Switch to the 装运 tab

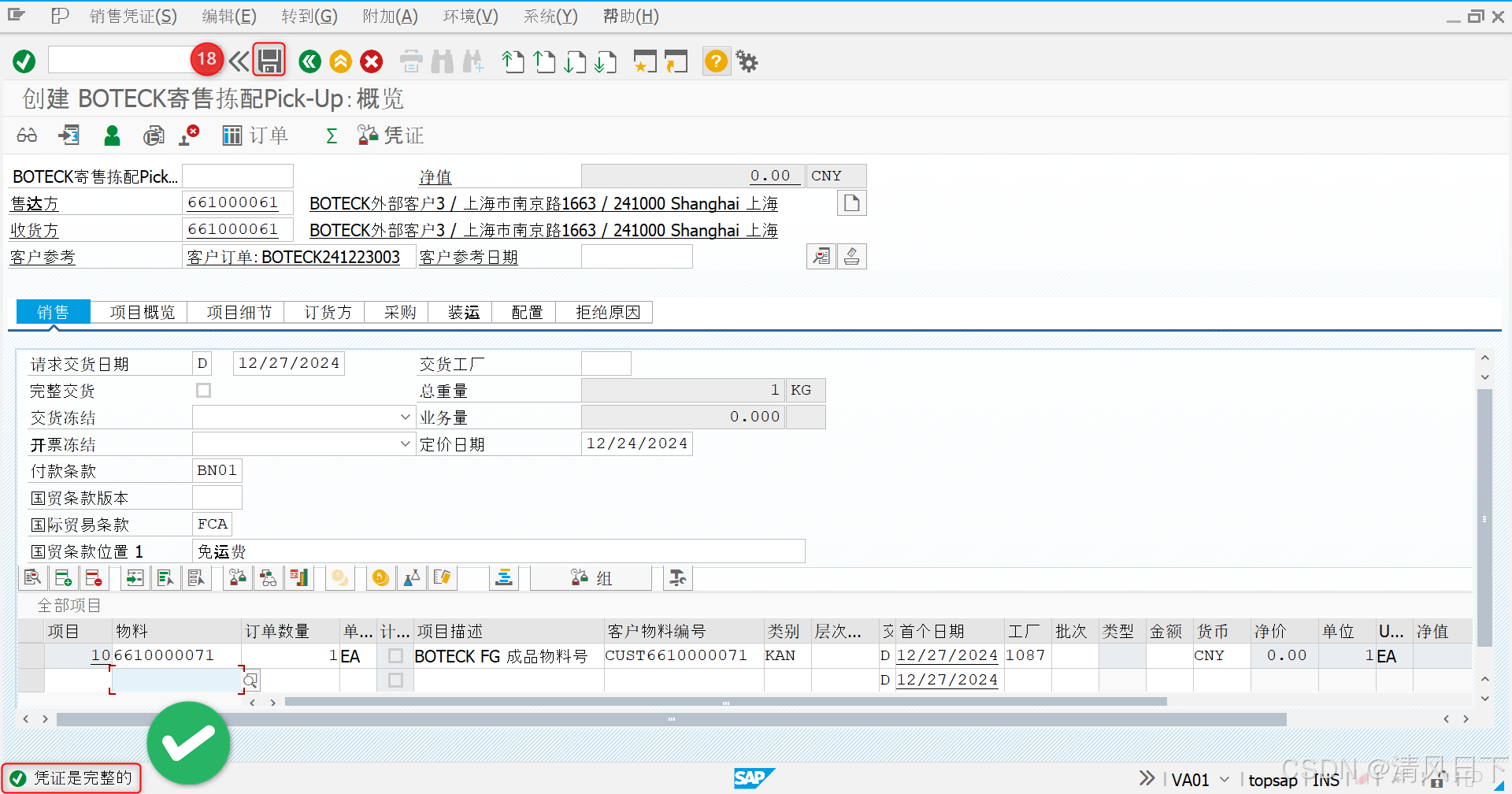pos(464,313)
